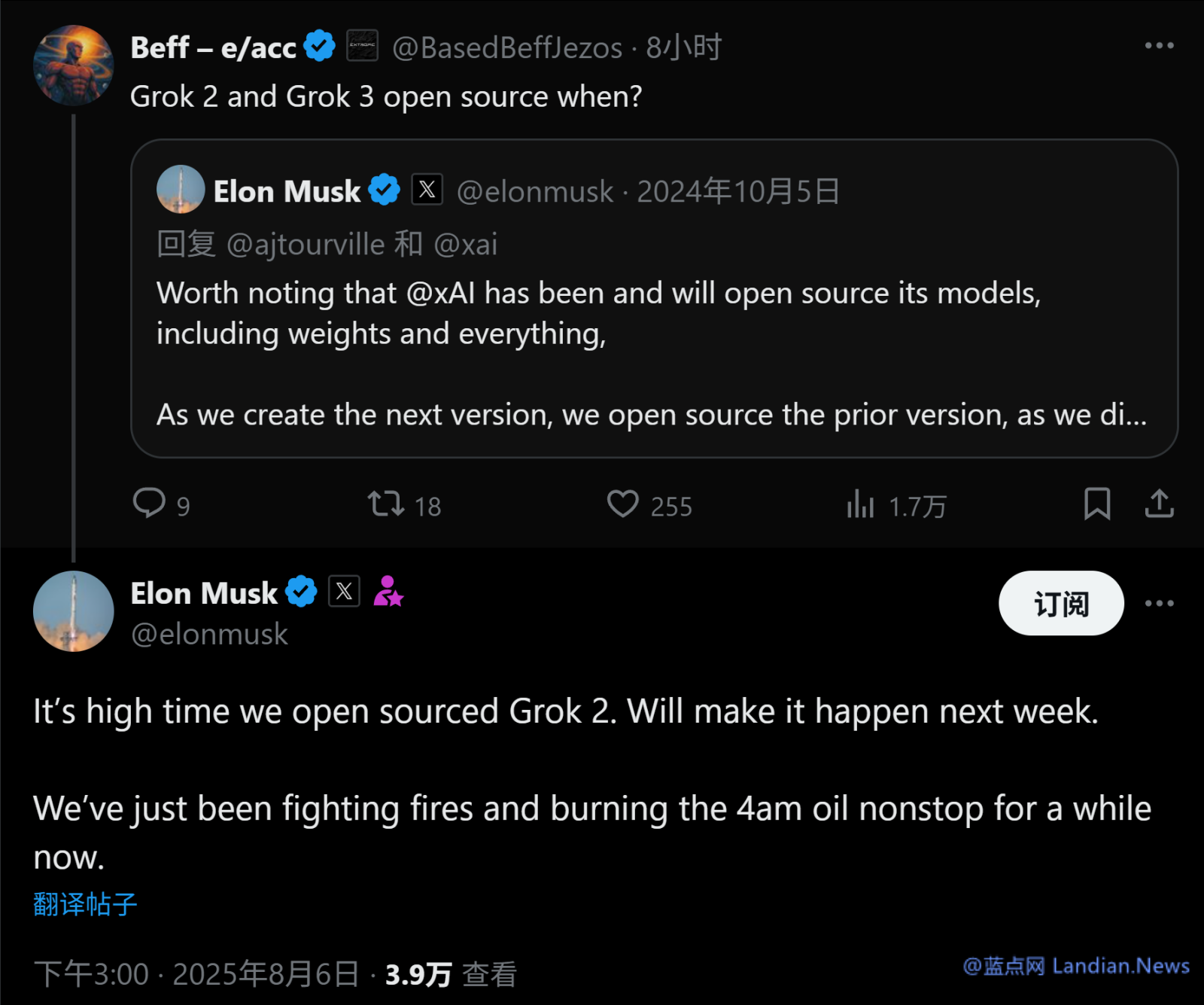Open the @BasedBeffJezos handle link

point(507,47)
